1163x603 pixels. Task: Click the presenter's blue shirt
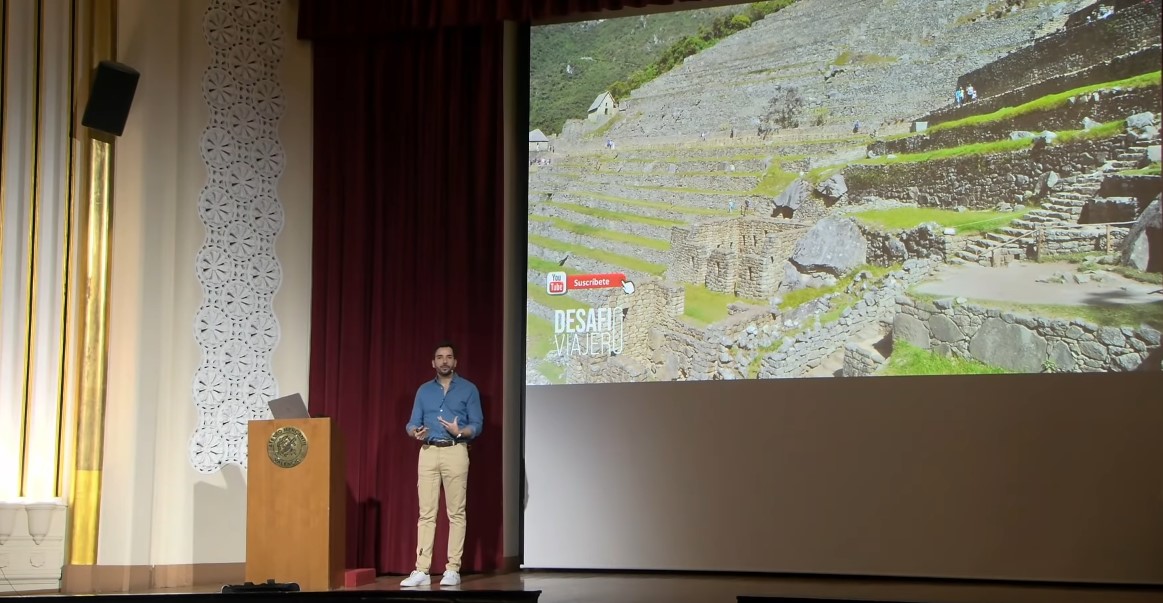445,405
